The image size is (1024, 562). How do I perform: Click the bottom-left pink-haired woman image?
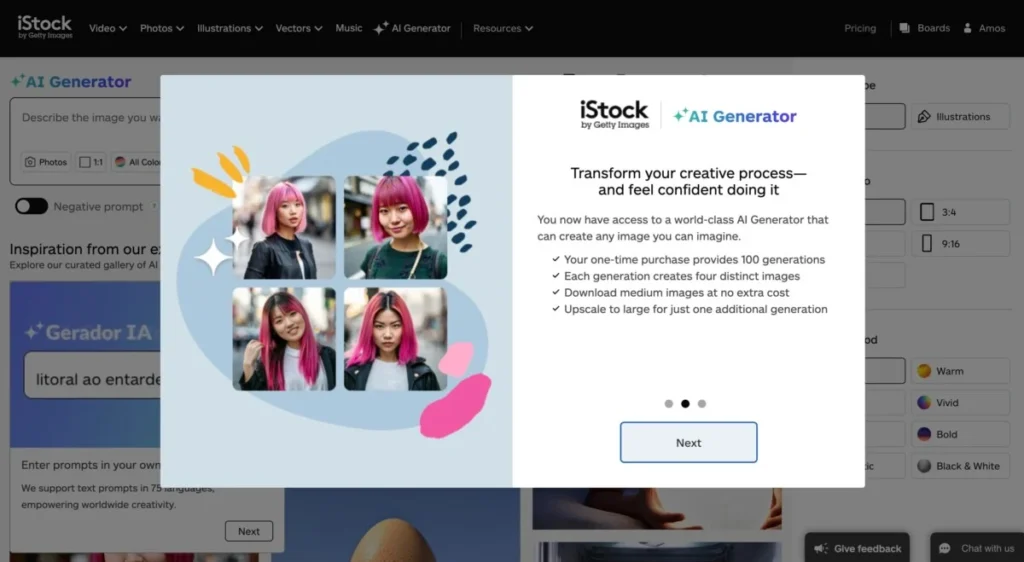coord(284,339)
